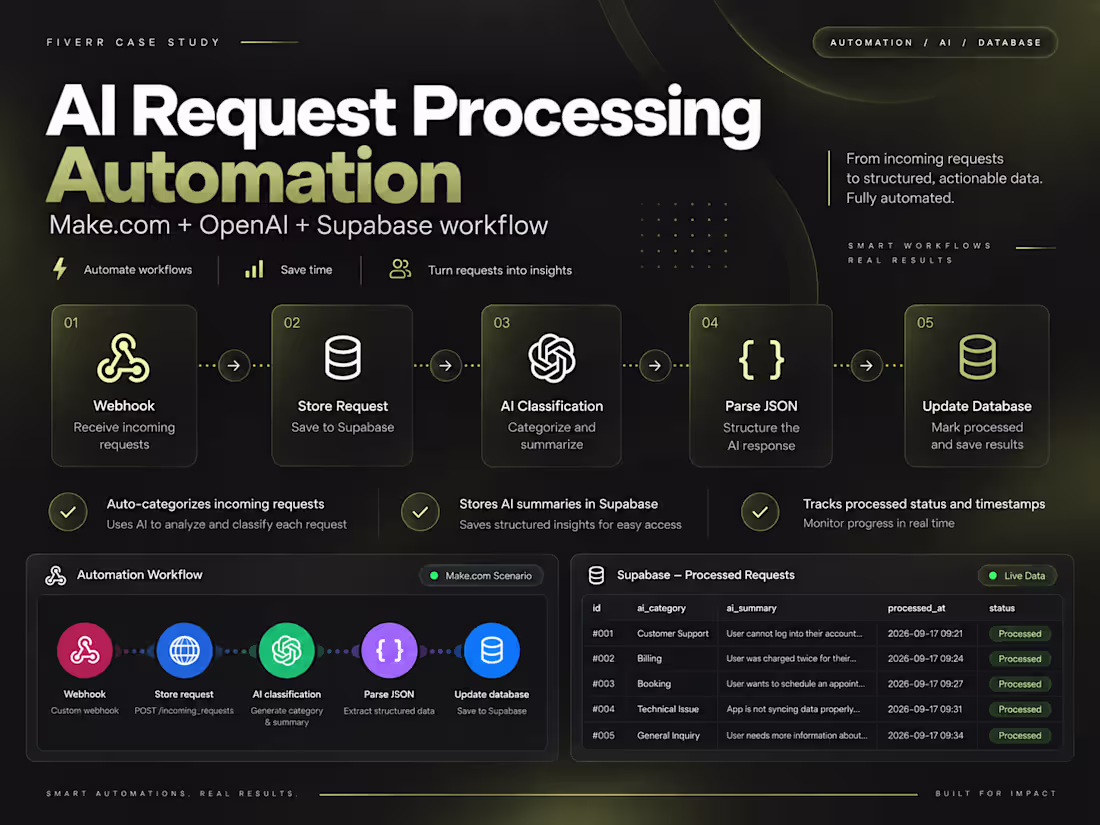The width and height of the screenshot is (1100, 825).
Task: Click the people icon beside Turn requests into insights
Action: pyautogui.click(x=400, y=269)
